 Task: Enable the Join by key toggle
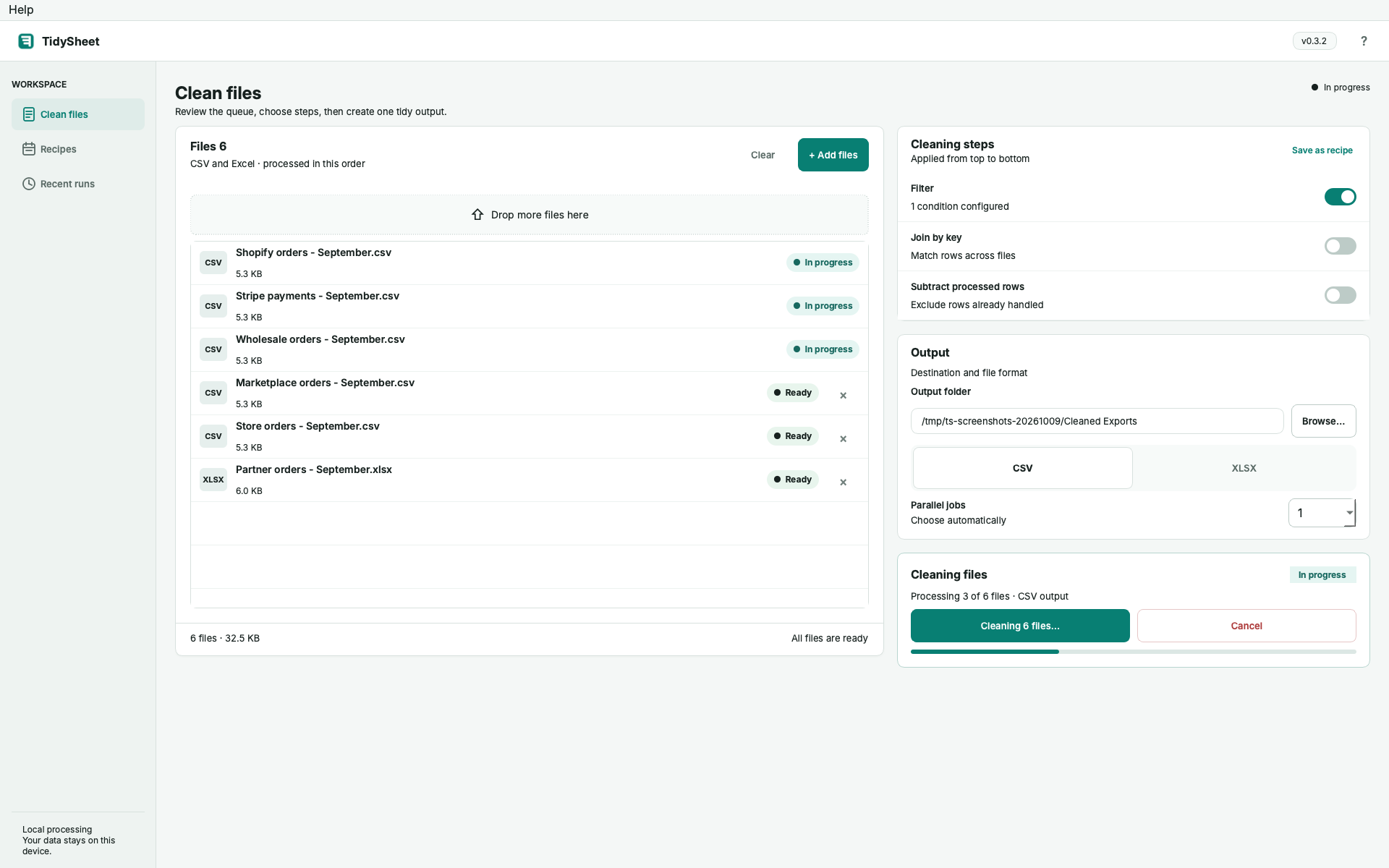[x=1340, y=246]
